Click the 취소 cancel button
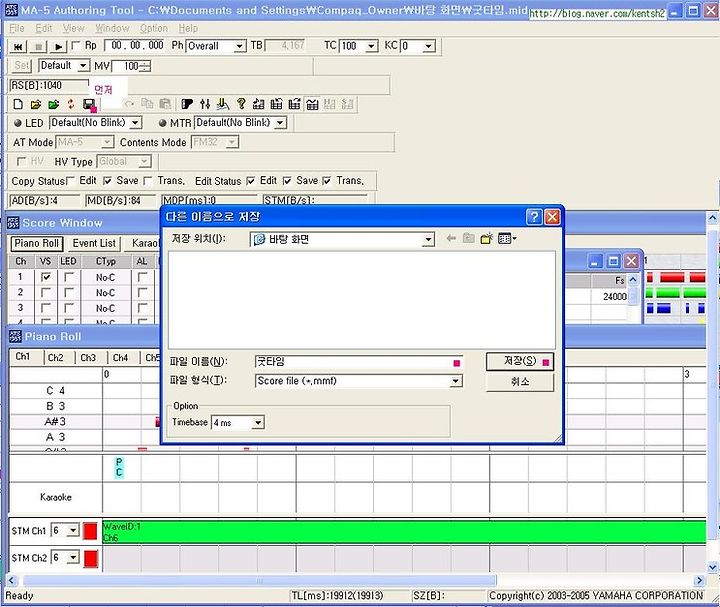 pyautogui.click(x=520, y=382)
